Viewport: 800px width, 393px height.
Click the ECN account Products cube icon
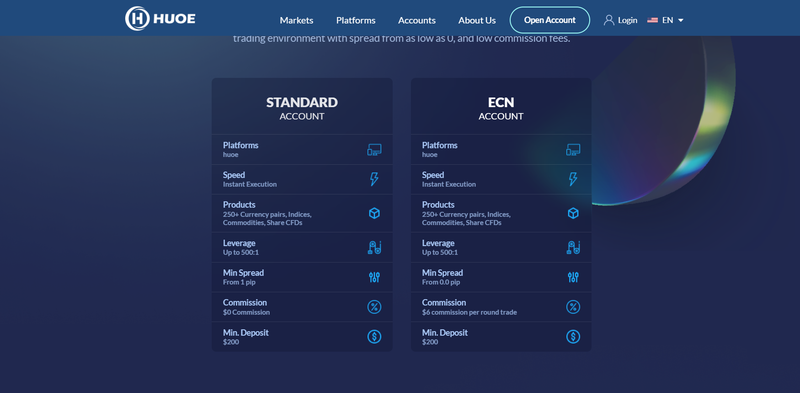(x=573, y=213)
